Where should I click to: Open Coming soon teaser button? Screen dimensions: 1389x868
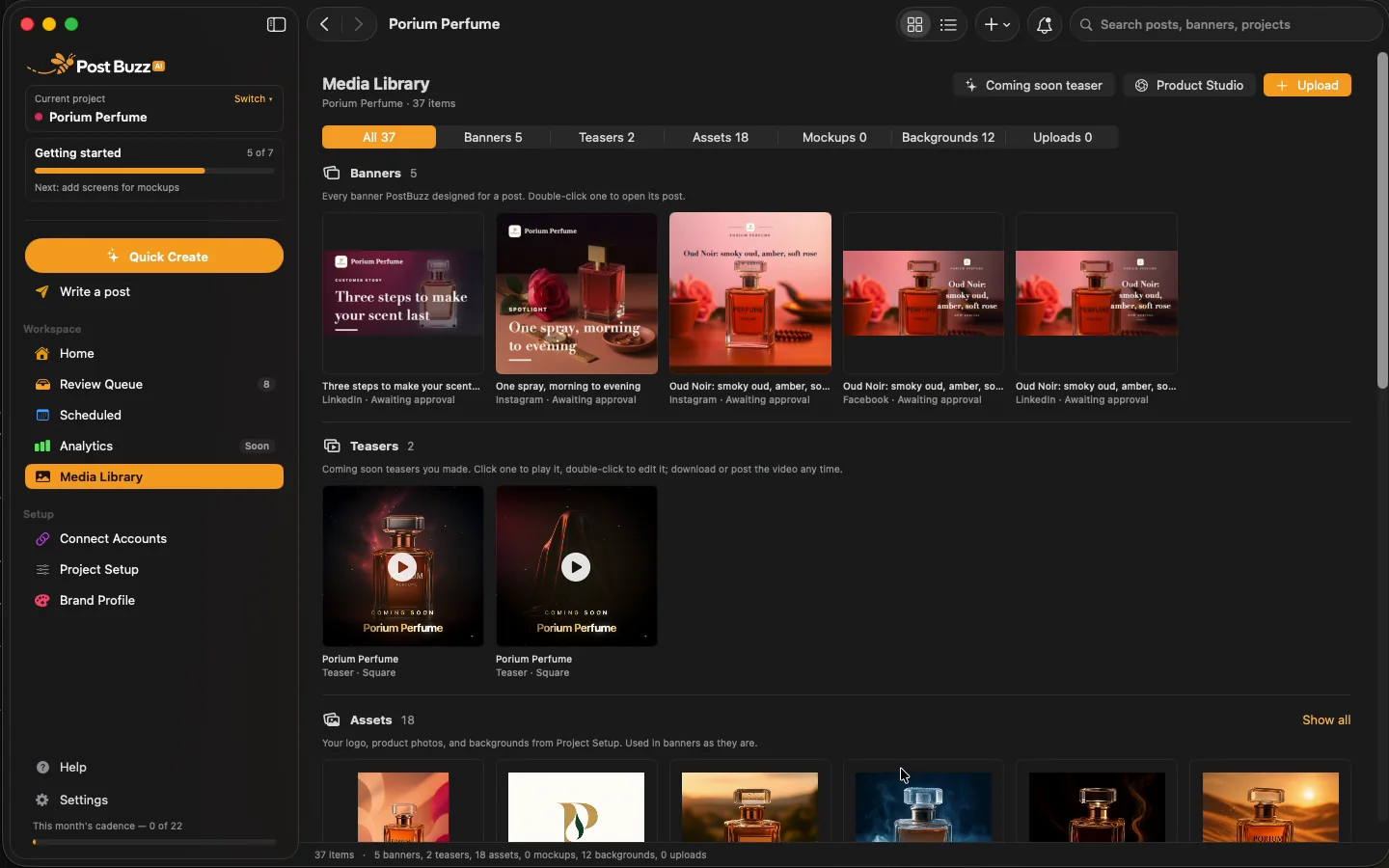[1034, 86]
